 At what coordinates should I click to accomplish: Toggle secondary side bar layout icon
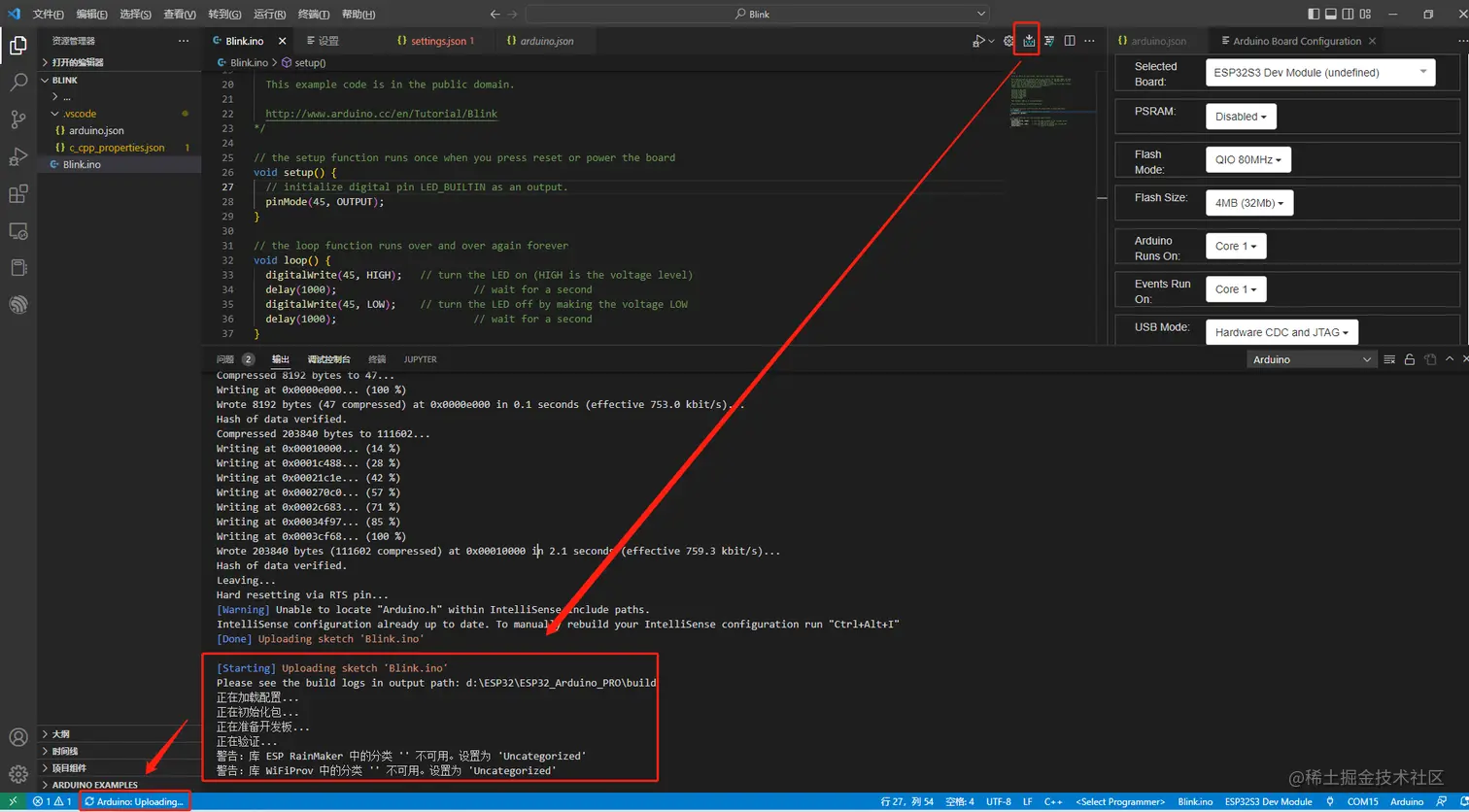click(1348, 14)
